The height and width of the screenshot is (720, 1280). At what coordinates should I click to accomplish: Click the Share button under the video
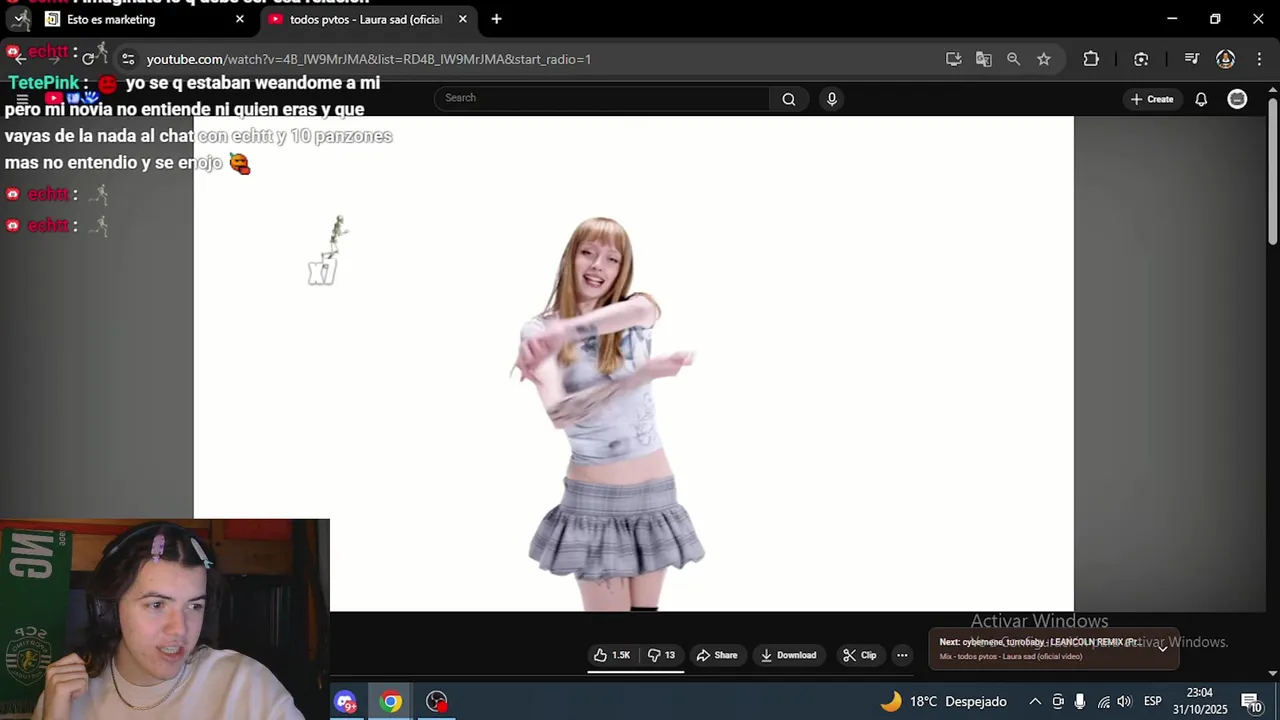(x=717, y=655)
